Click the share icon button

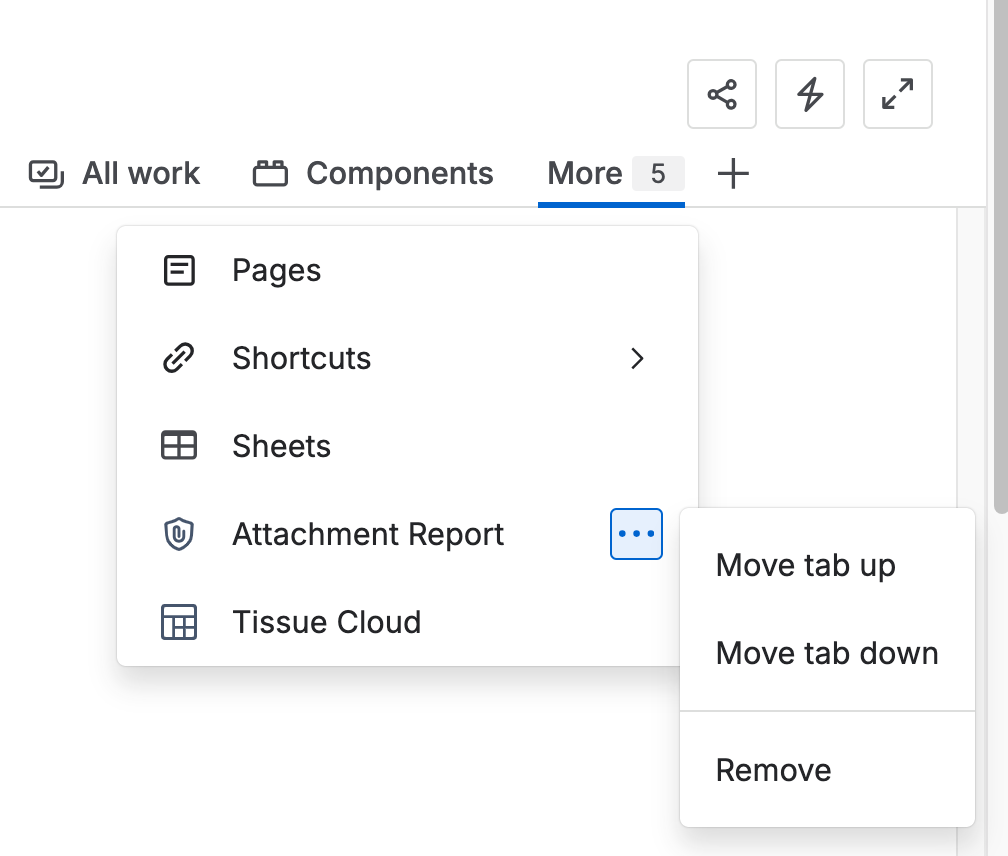(722, 95)
